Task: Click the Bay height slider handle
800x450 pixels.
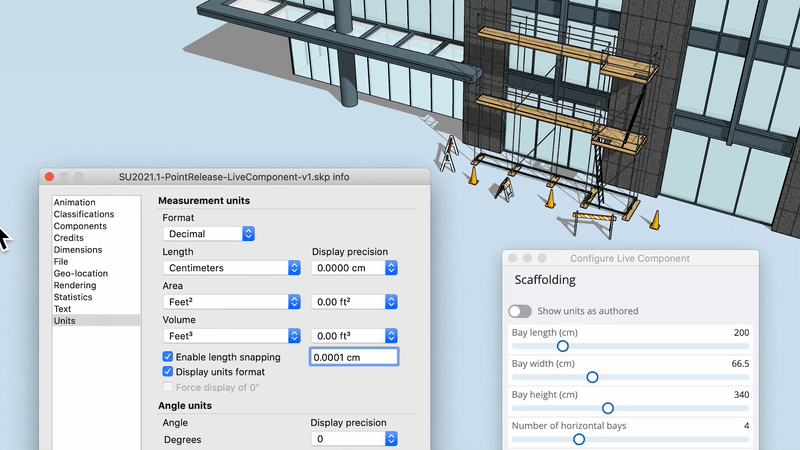Action: pos(607,408)
